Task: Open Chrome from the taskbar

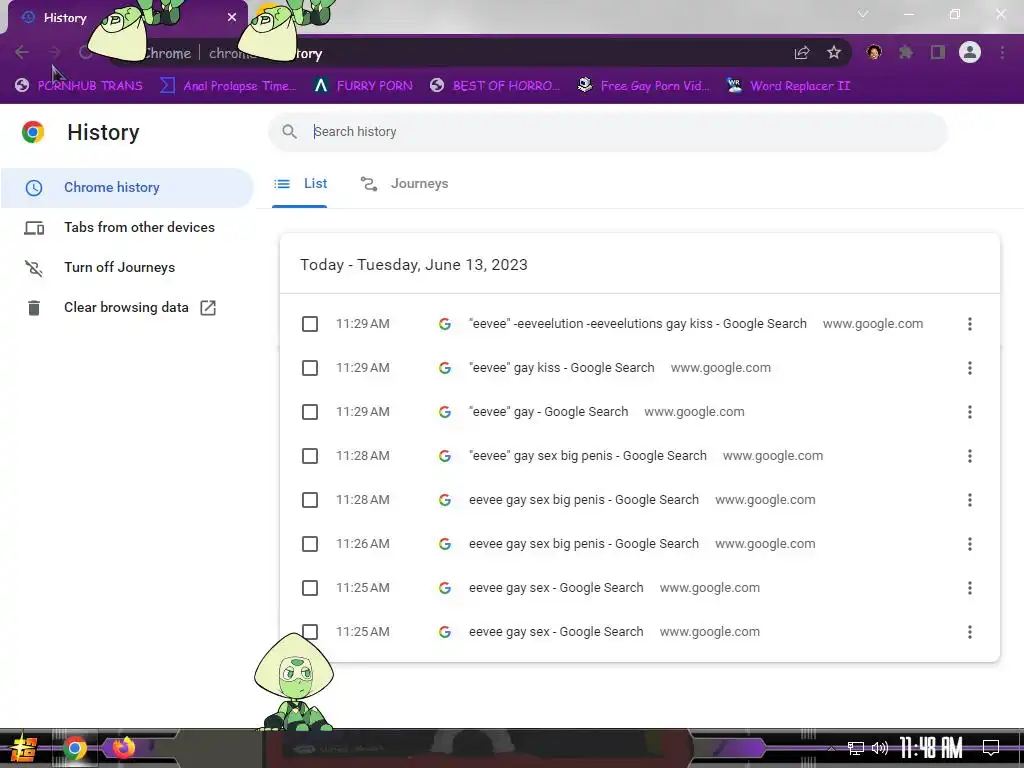Action: [x=74, y=748]
